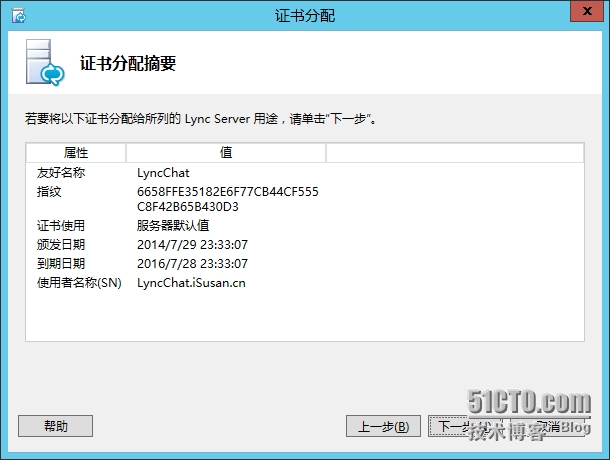Select the 指纹 property label
This screenshot has width=610, height=460.
[x=49, y=191]
